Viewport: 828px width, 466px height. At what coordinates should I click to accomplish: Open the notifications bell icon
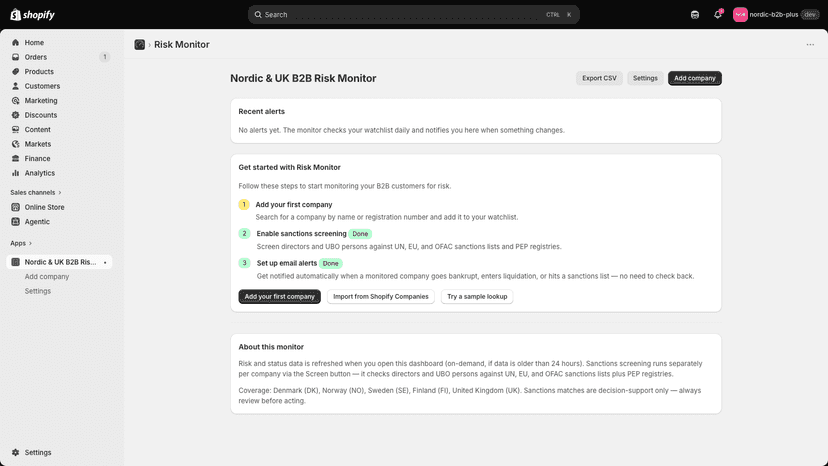tap(717, 15)
